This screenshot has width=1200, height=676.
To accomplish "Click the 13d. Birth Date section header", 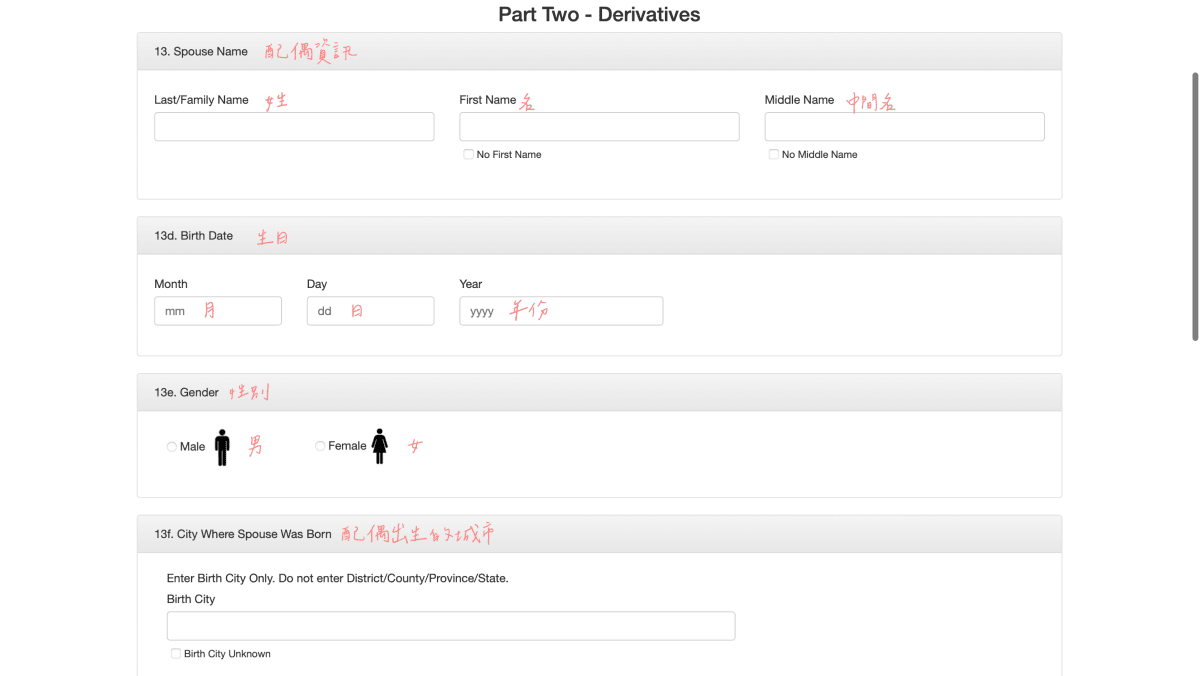I will click(x=599, y=236).
